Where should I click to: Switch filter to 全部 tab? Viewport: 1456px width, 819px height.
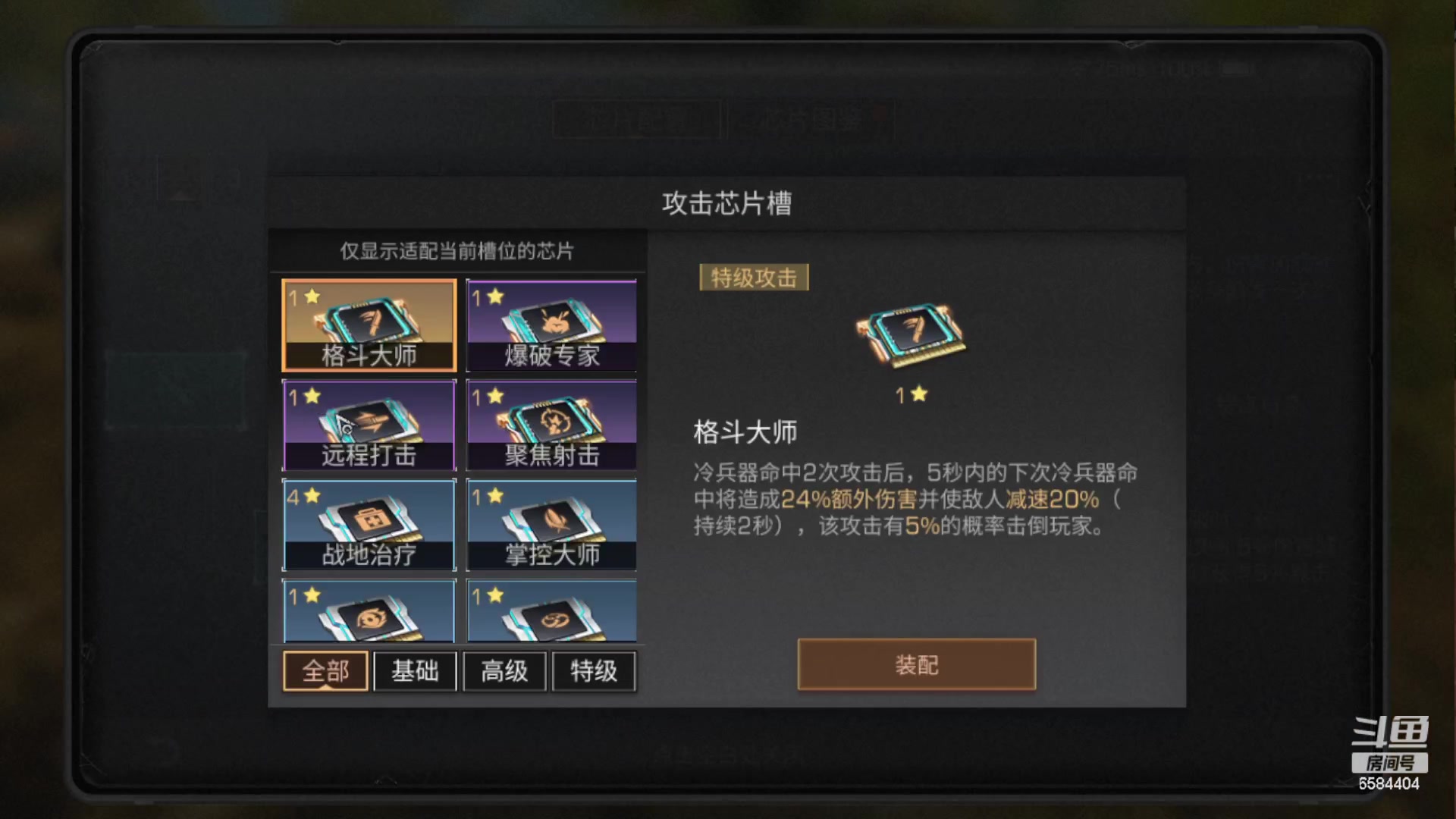[x=325, y=670]
